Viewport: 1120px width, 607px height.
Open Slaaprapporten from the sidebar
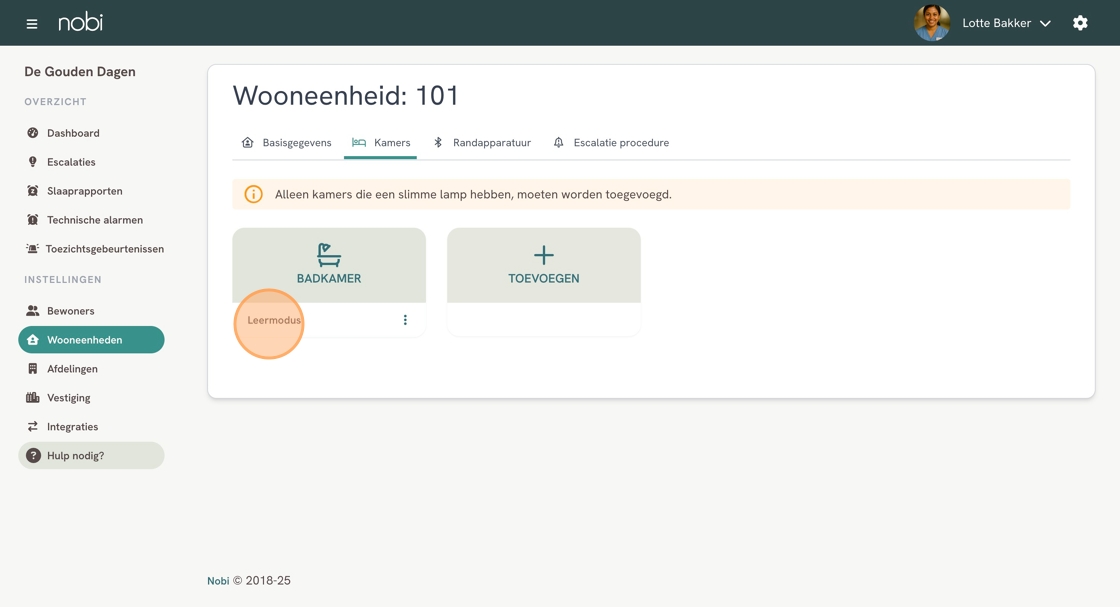click(x=84, y=191)
